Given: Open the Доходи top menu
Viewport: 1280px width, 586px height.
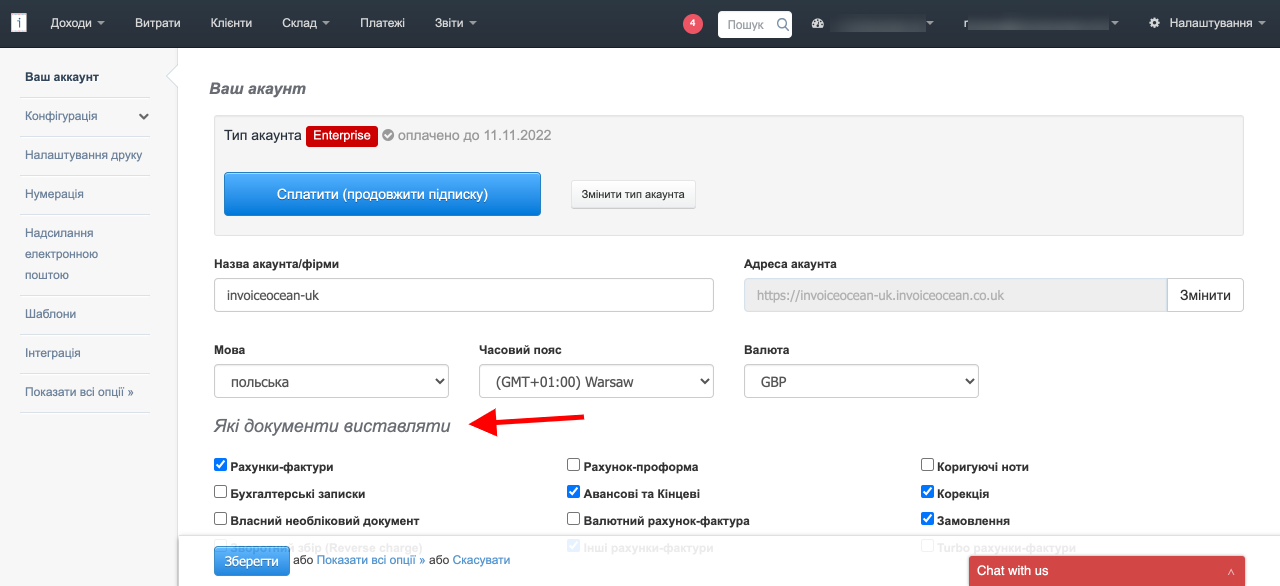Looking at the screenshot, I should point(77,23).
